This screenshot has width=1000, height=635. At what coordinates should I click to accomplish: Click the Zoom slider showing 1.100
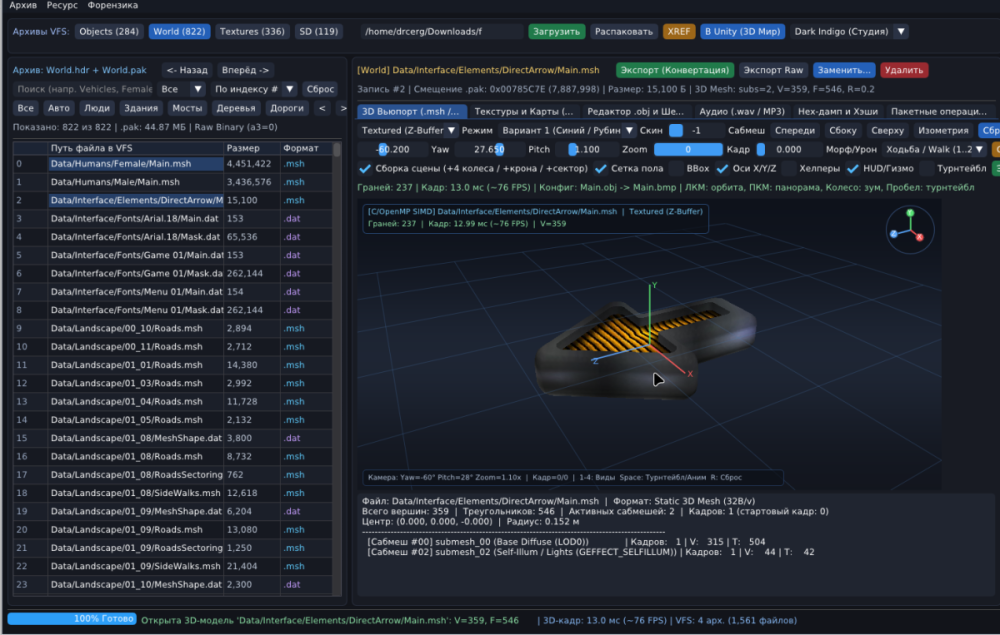point(584,150)
